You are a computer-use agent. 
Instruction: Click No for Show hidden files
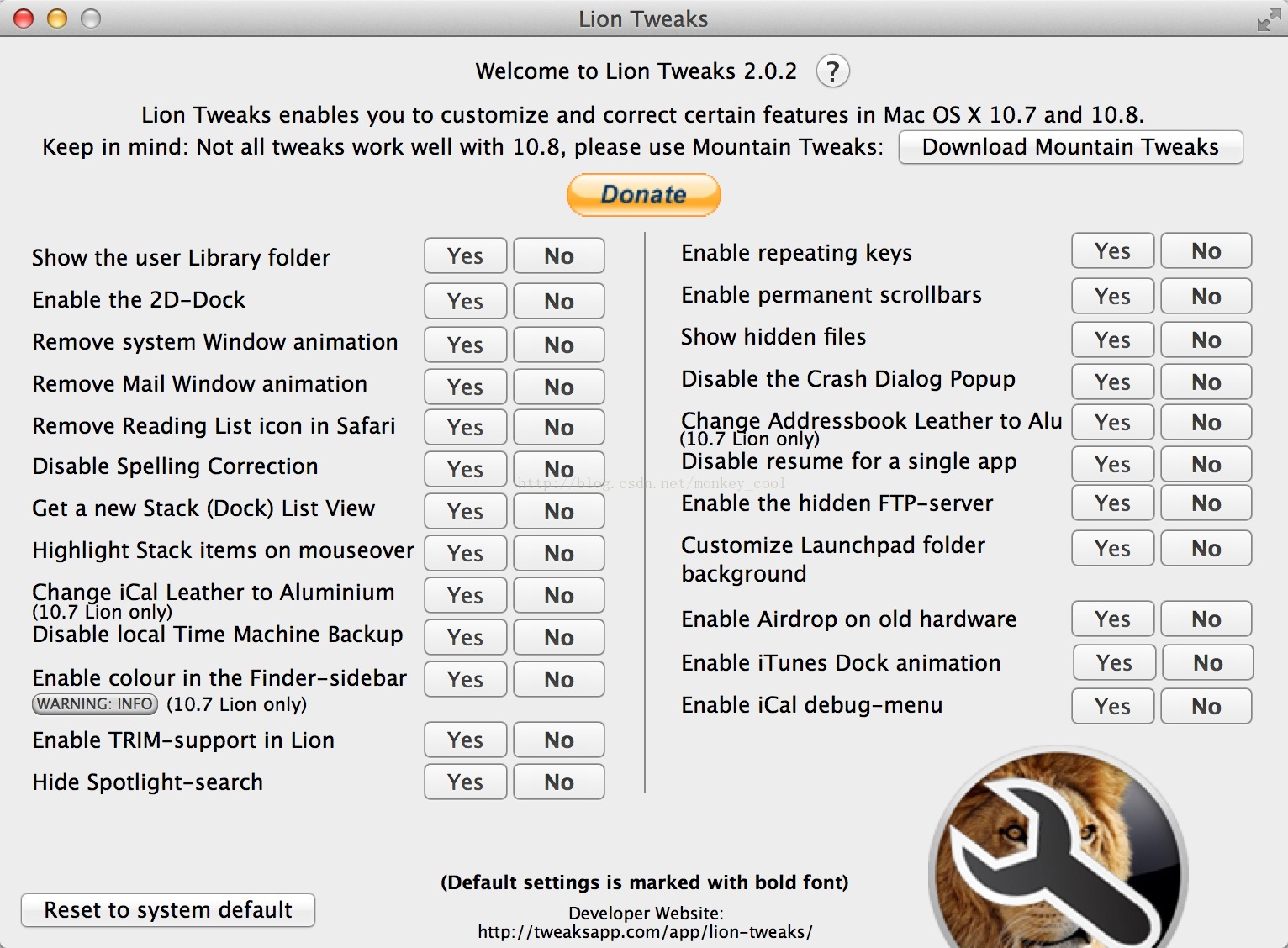point(1206,340)
